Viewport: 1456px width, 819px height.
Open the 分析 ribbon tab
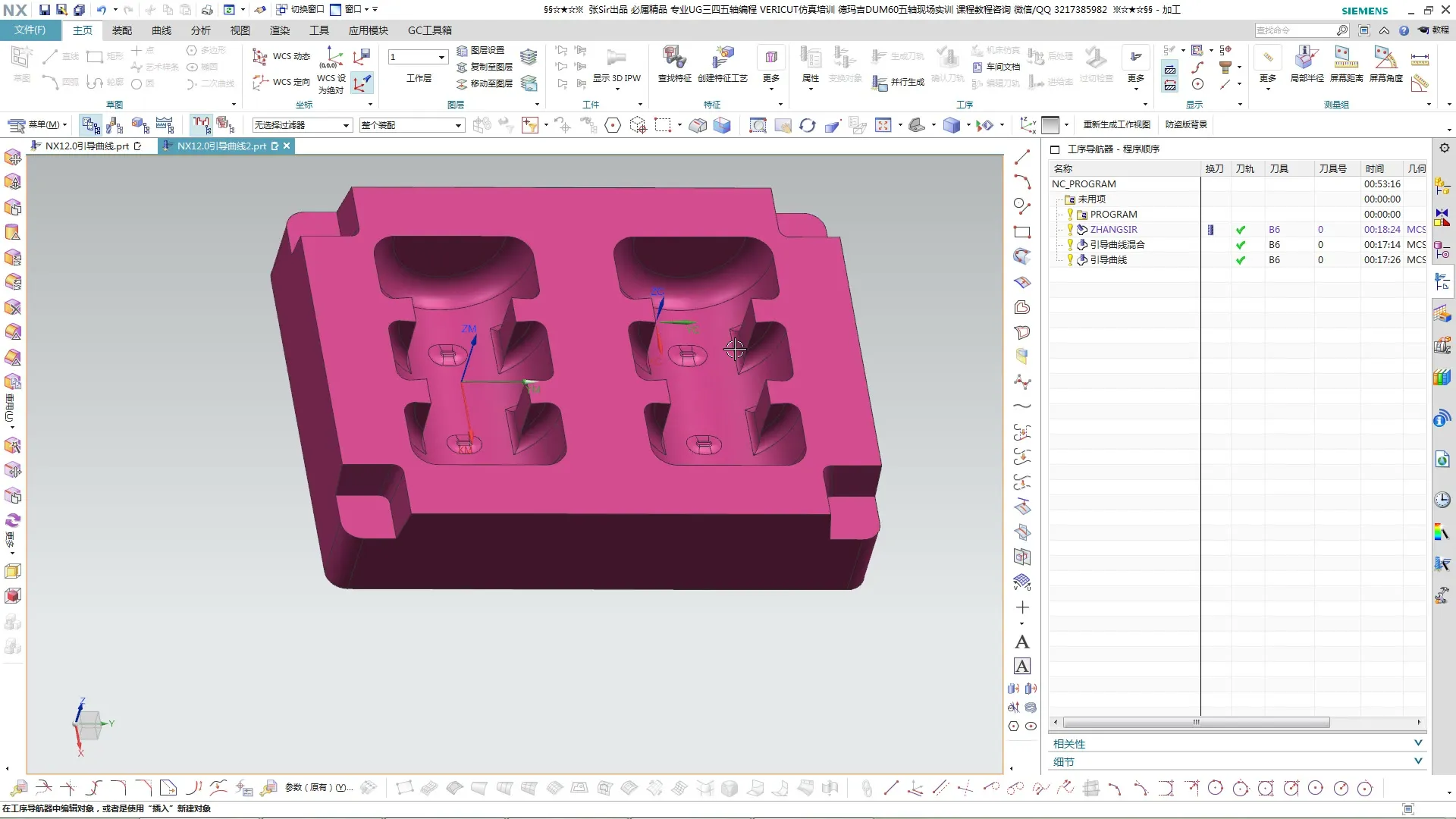200,30
